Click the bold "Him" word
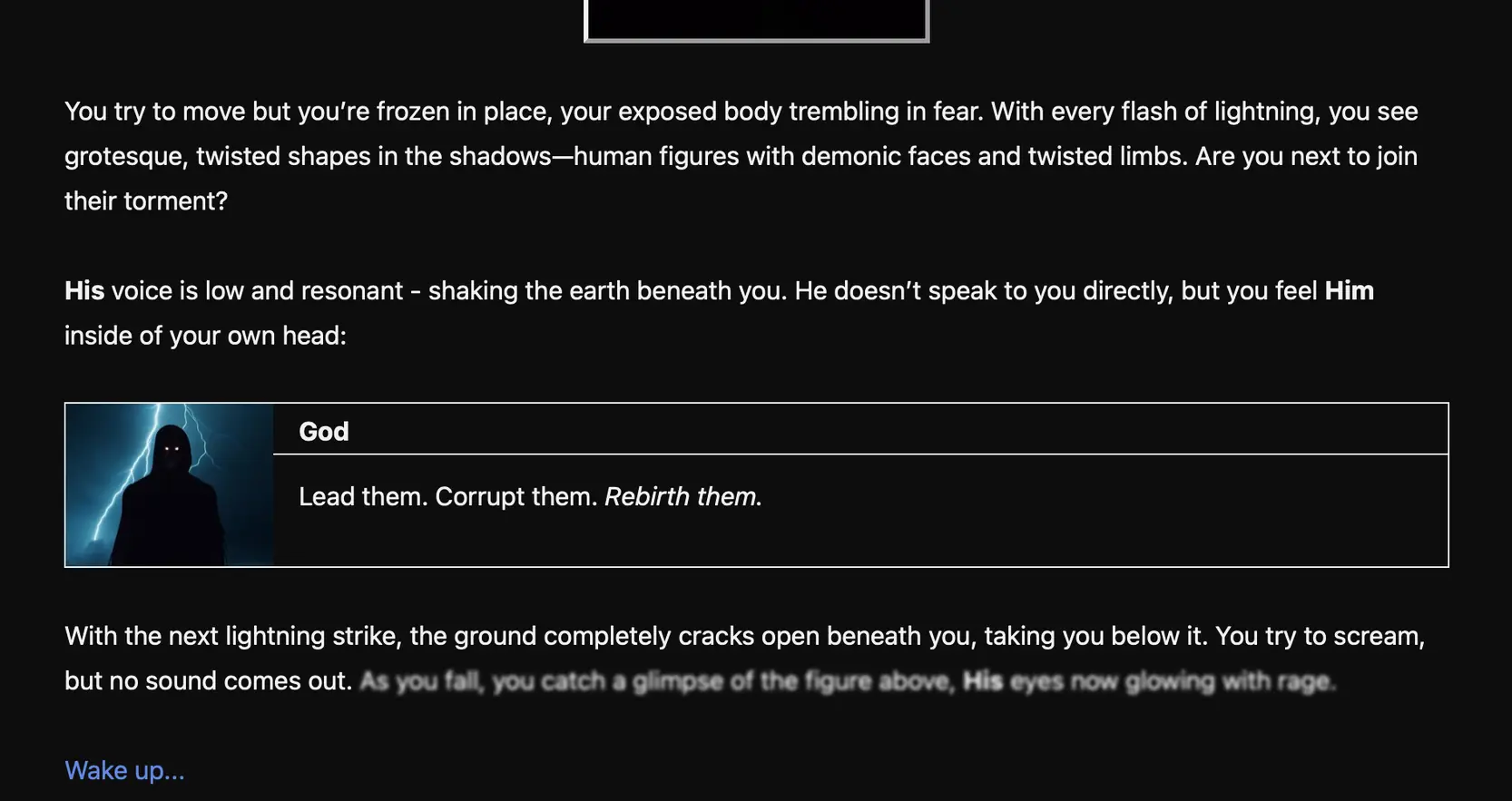This screenshot has width=1512, height=801. [x=1349, y=290]
